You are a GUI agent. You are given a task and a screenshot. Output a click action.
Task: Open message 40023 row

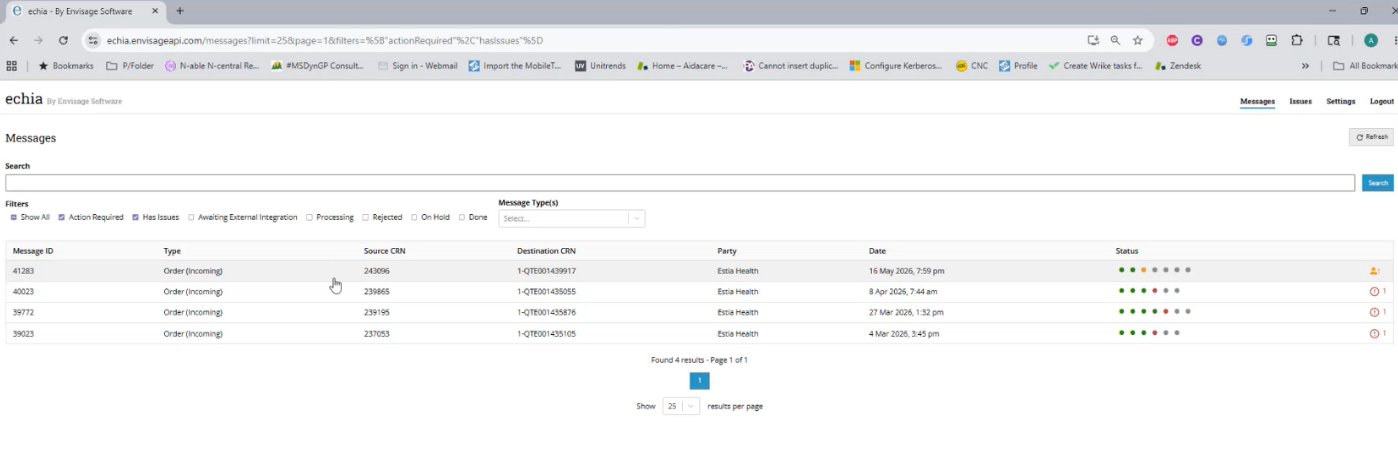click(x=699, y=292)
